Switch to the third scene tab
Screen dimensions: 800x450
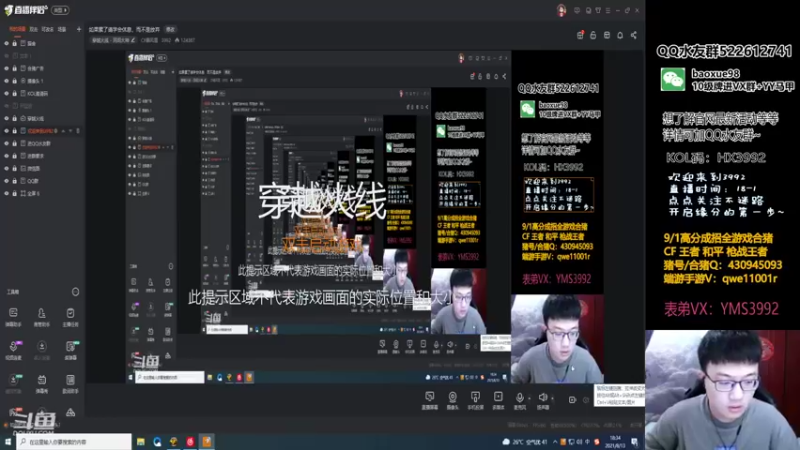pyautogui.click(x=47, y=30)
